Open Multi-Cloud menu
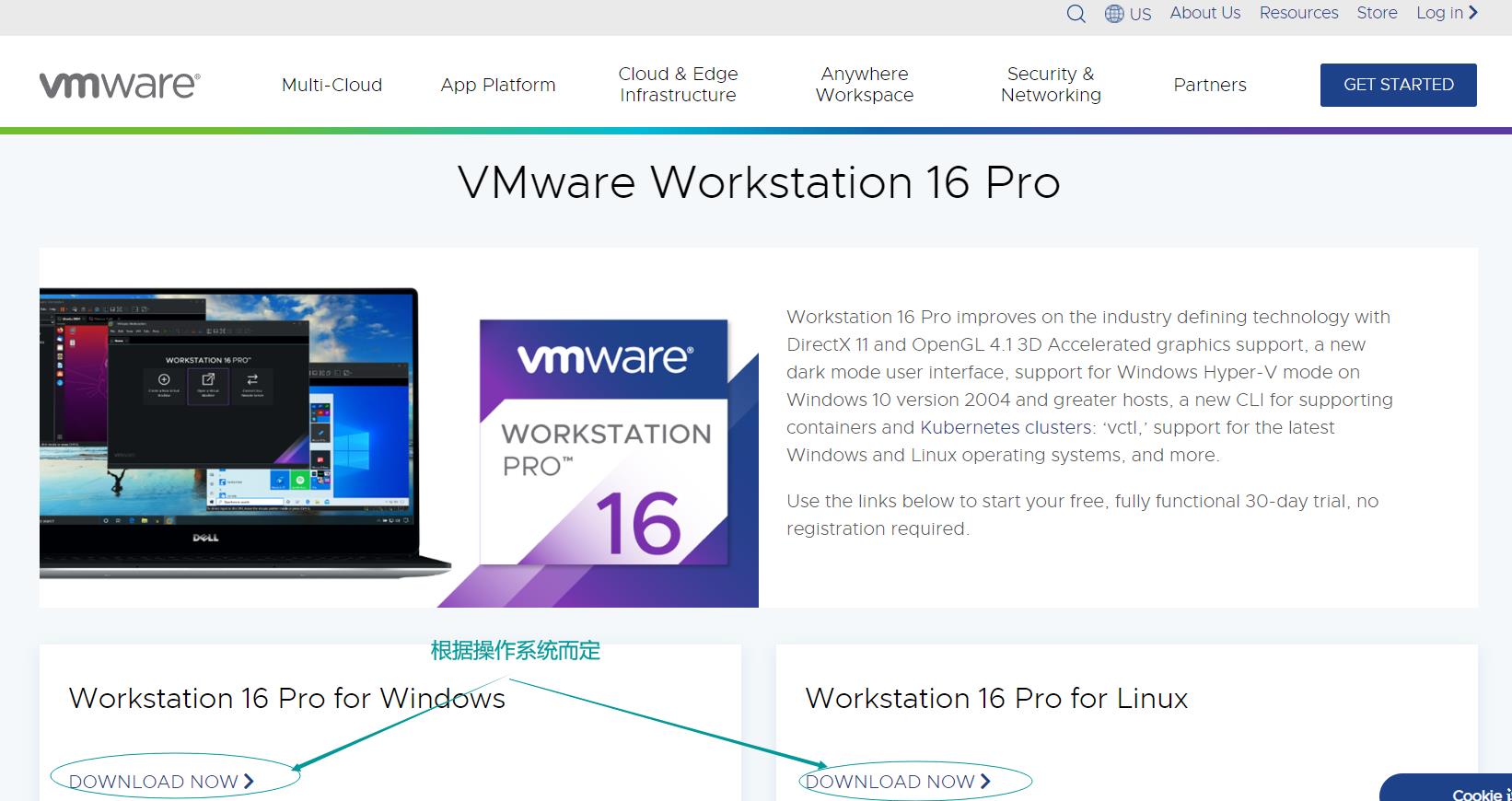Image resolution: width=1512 pixels, height=801 pixels. coord(331,85)
